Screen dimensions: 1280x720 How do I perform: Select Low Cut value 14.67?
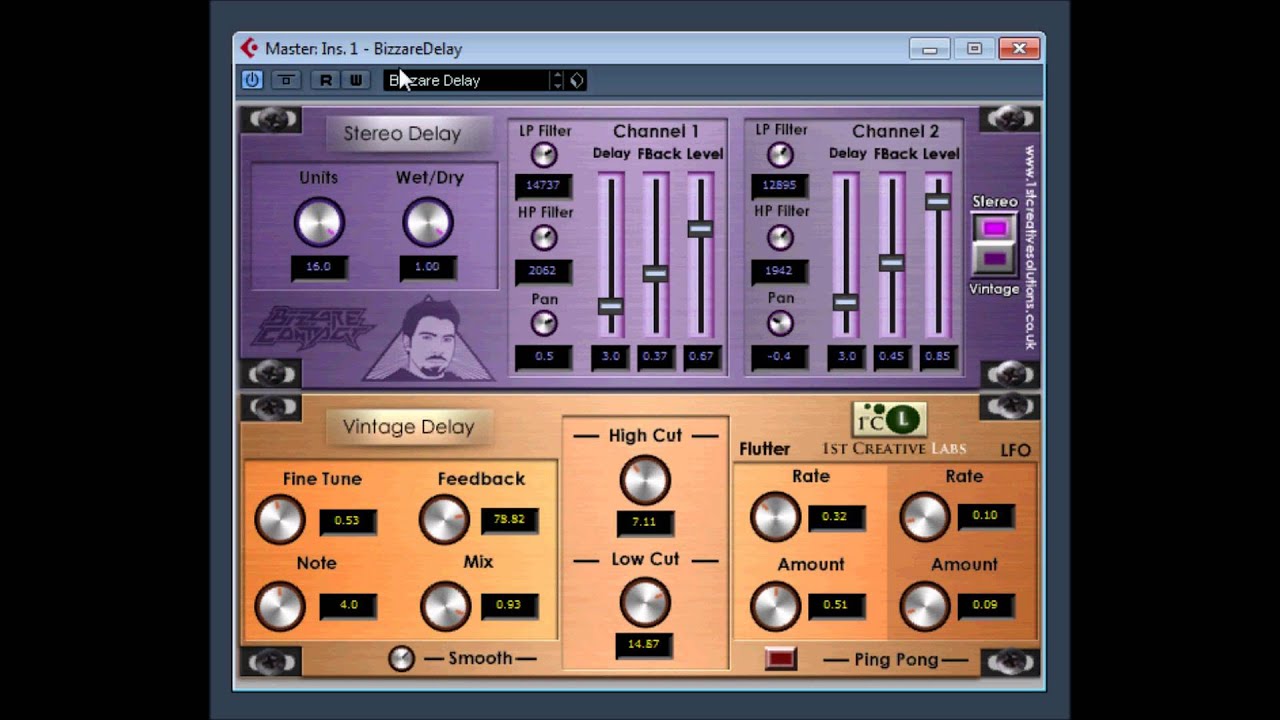(x=645, y=645)
